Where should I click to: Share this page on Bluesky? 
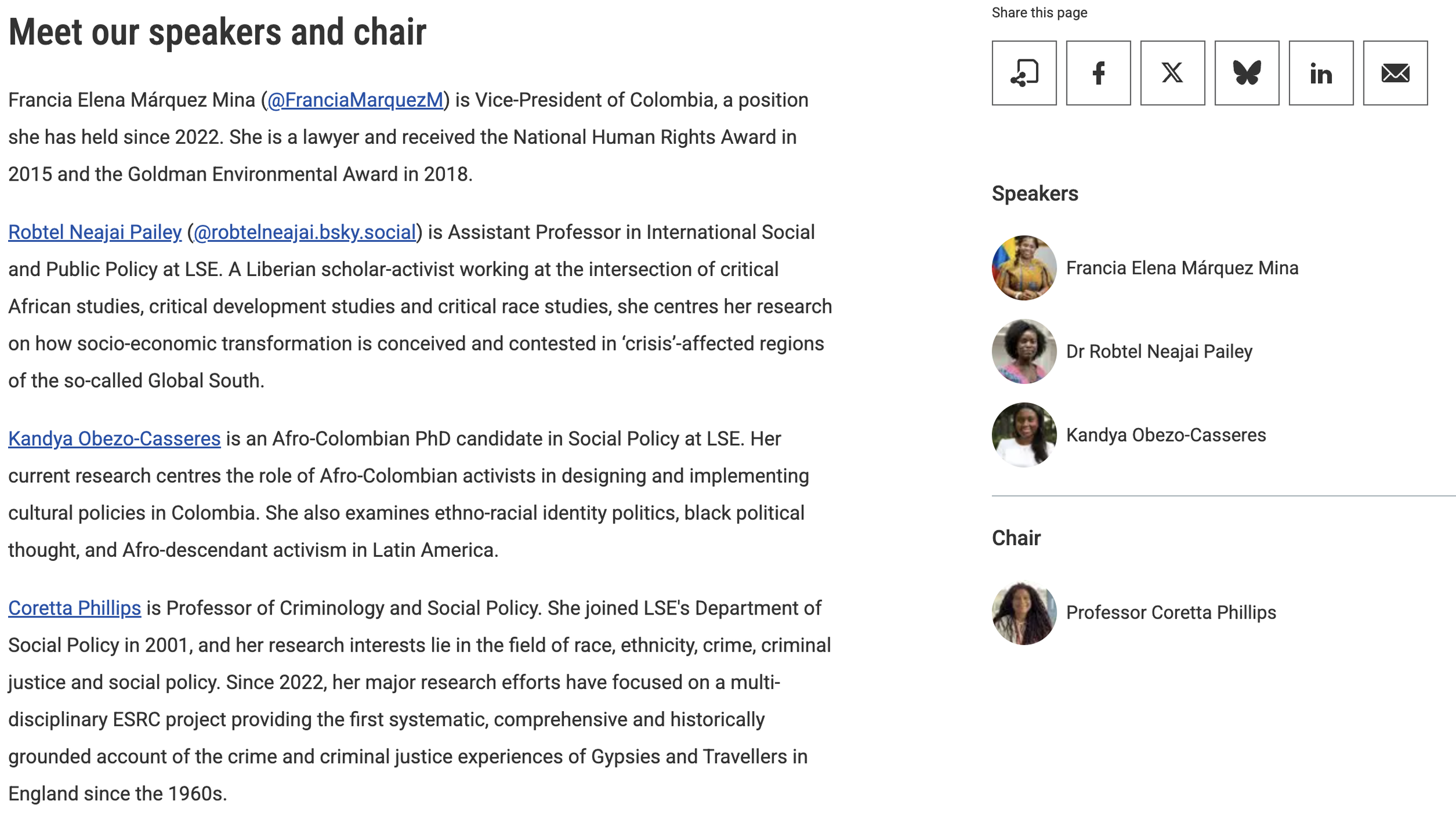click(1247, 73)
